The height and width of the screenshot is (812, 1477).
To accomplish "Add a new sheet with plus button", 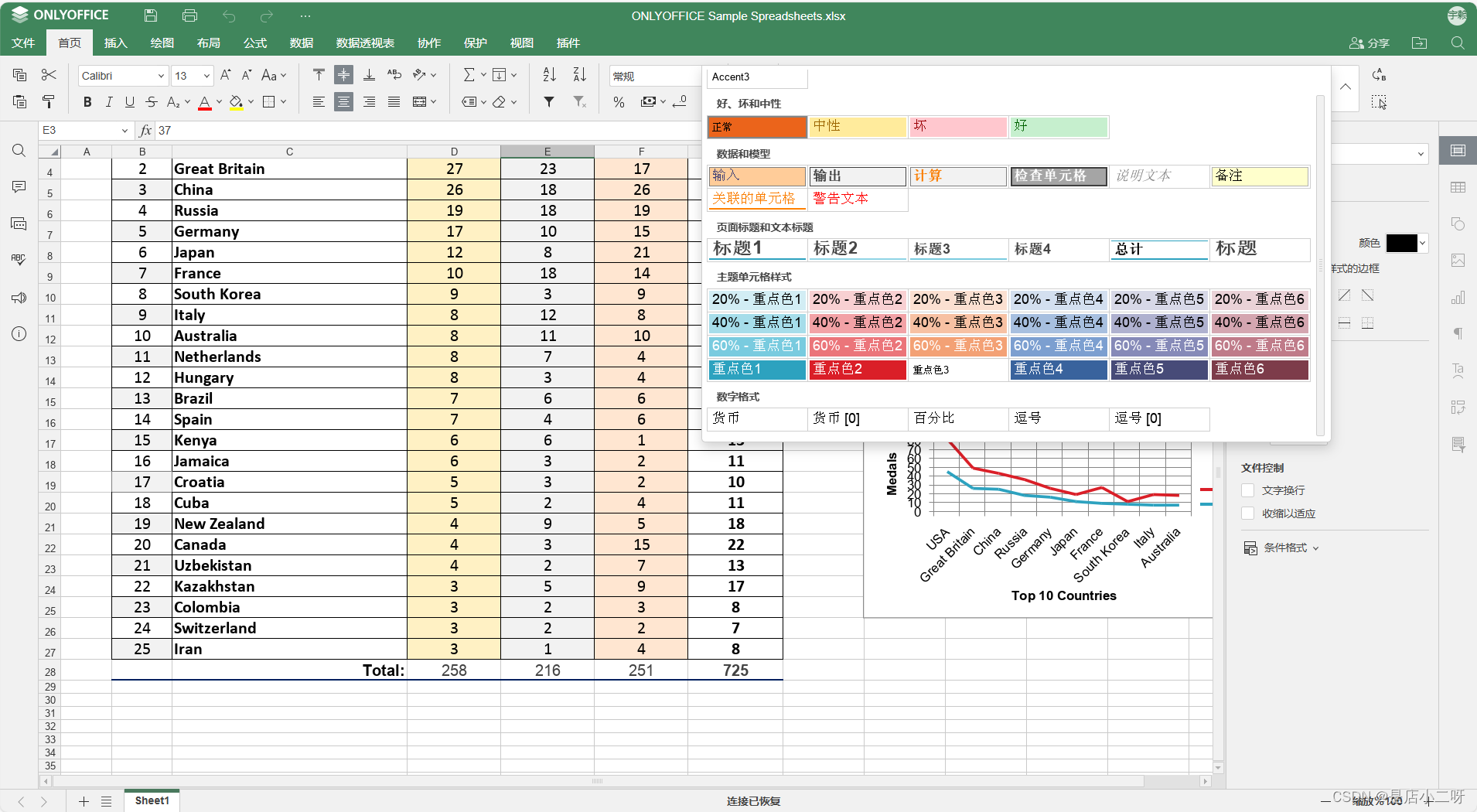I will click(84, 801).
